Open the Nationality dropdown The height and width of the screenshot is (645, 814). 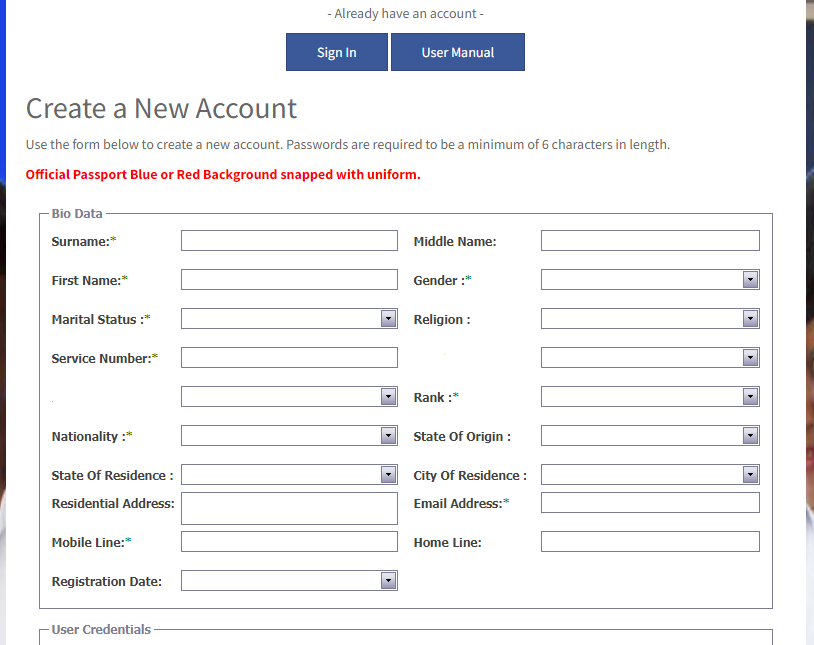pos(289,436)
